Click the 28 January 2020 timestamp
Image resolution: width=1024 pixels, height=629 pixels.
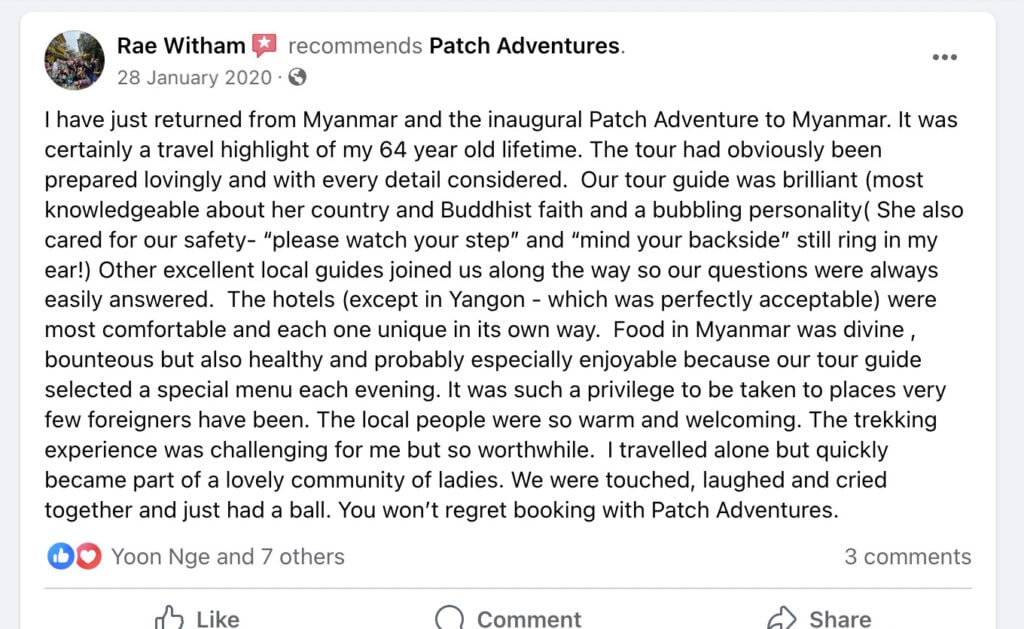point(195,78)
